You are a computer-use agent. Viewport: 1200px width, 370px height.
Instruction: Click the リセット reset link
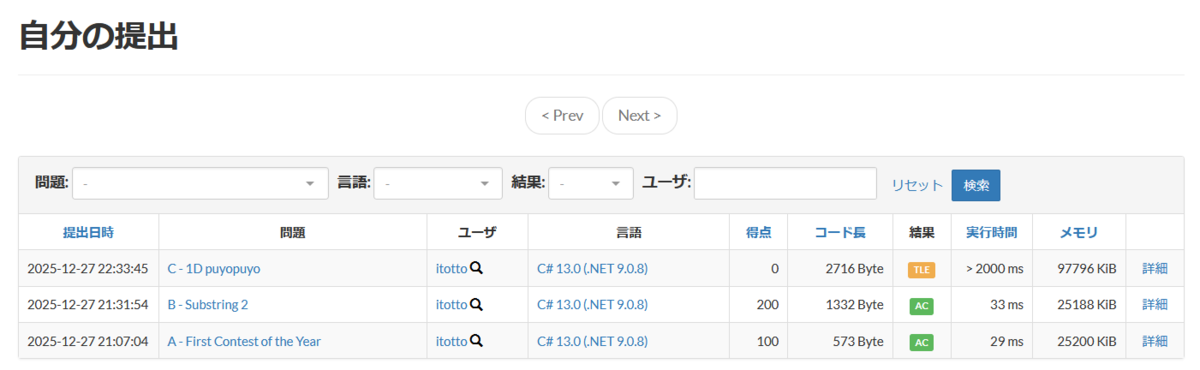pos(917,185)
